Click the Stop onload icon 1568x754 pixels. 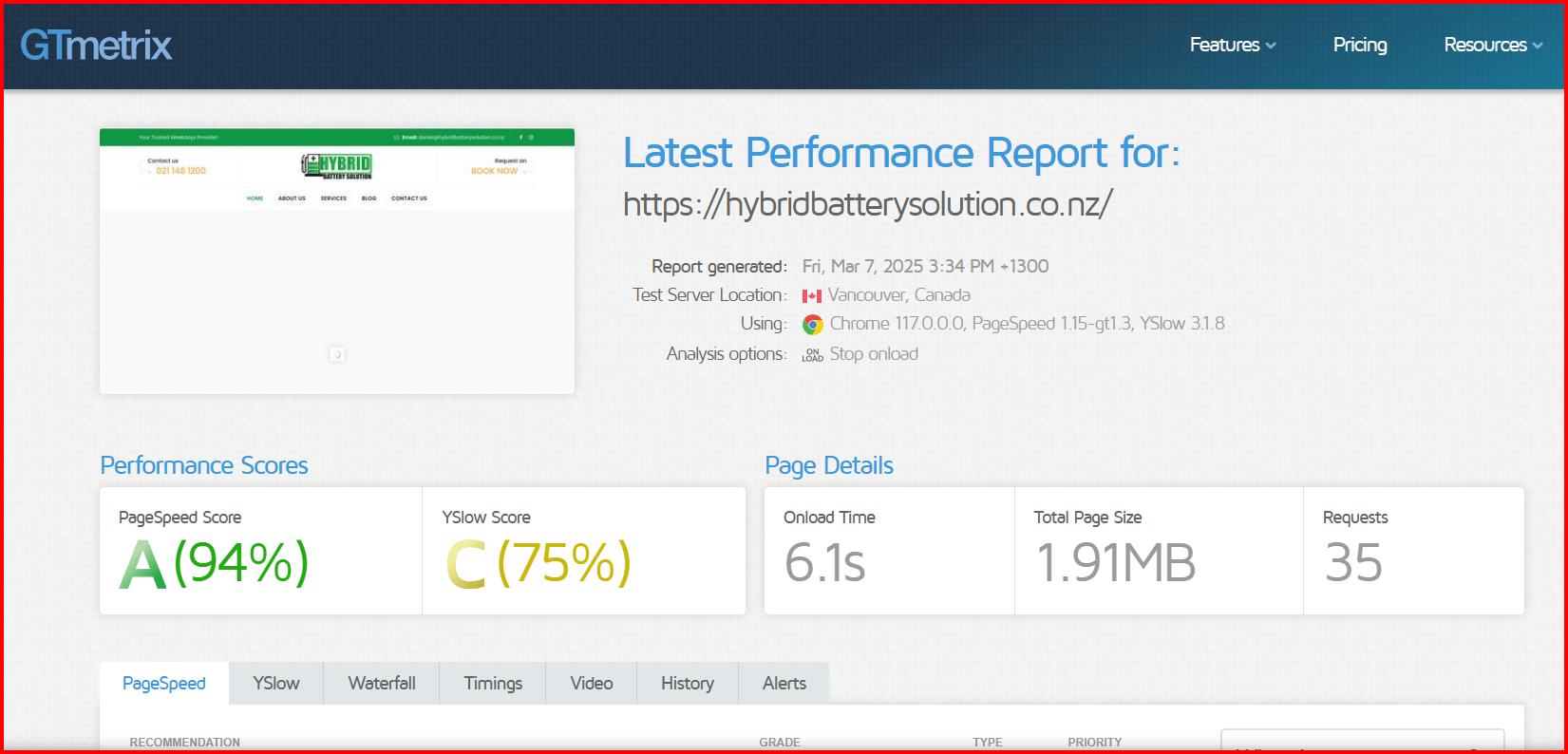(813, 354)
